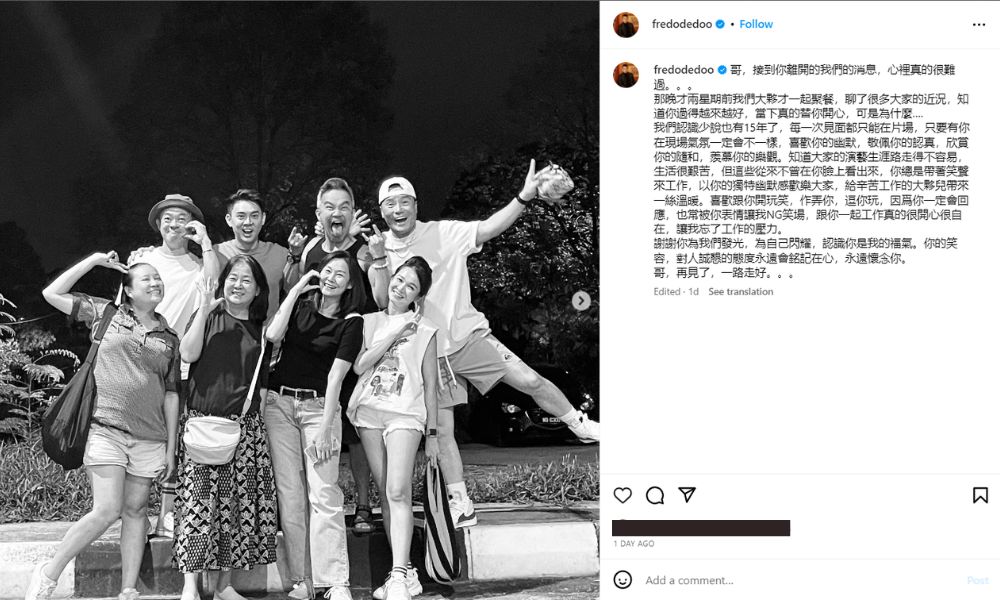Follow the fredodedoo account
The height and width of the screenshot is (600, 1000).
(756, 24)
